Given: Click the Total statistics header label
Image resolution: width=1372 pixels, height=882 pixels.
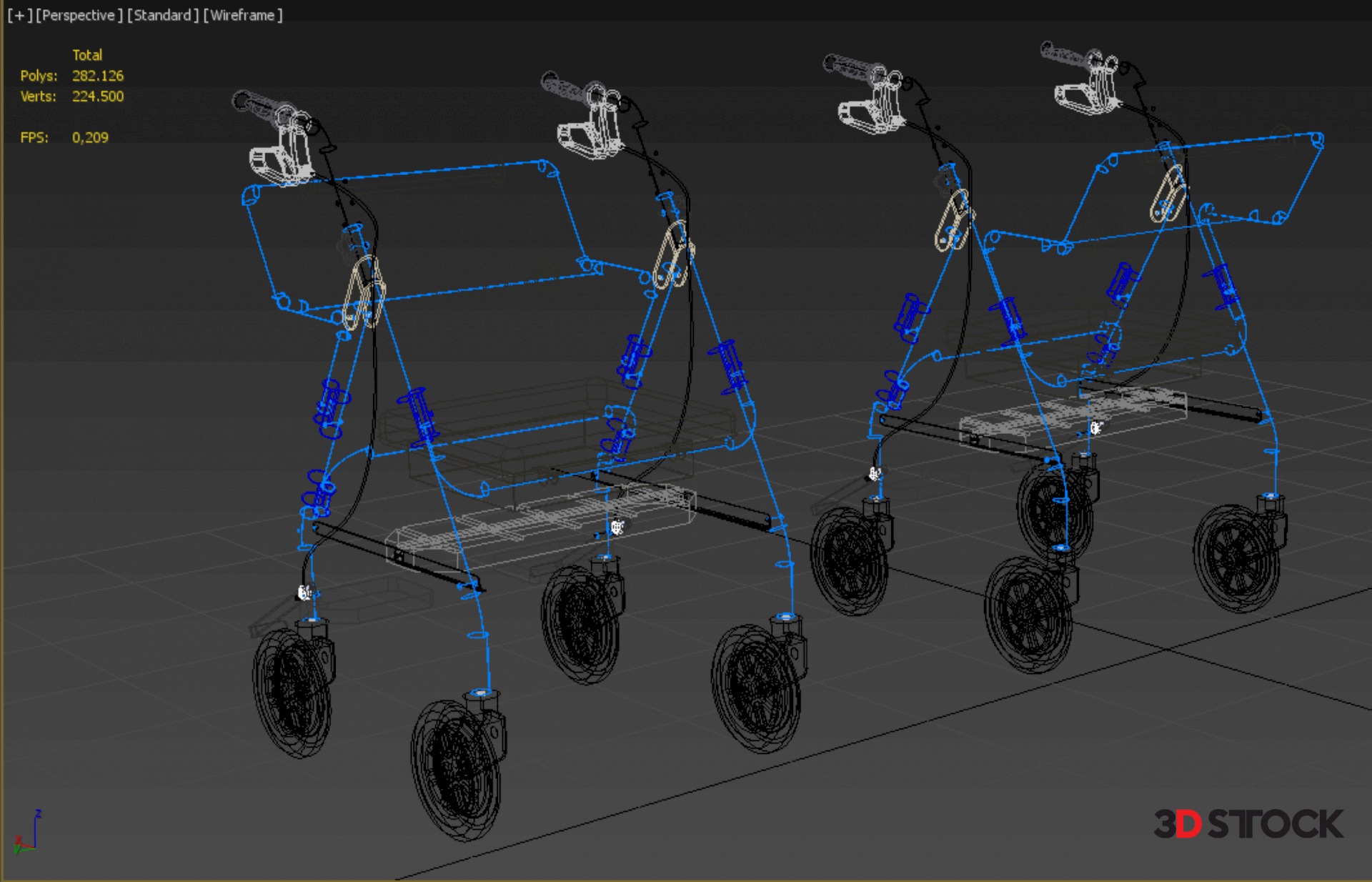Looking at the screenshot, I should click(x=87, y=55).
